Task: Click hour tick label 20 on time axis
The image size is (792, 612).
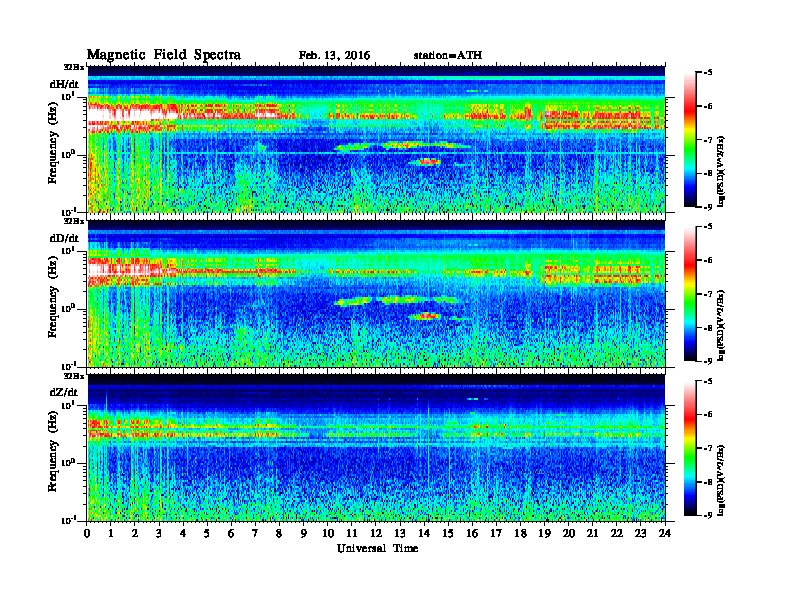Action: tap(569, 534)
